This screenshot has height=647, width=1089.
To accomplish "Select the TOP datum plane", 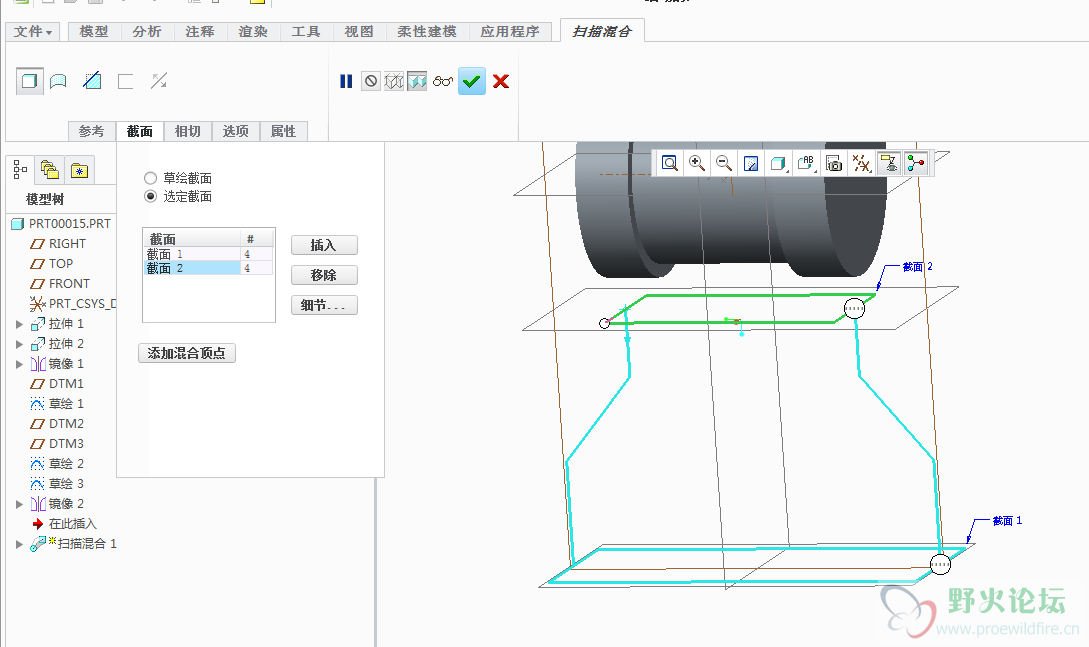I will point(51,264).
